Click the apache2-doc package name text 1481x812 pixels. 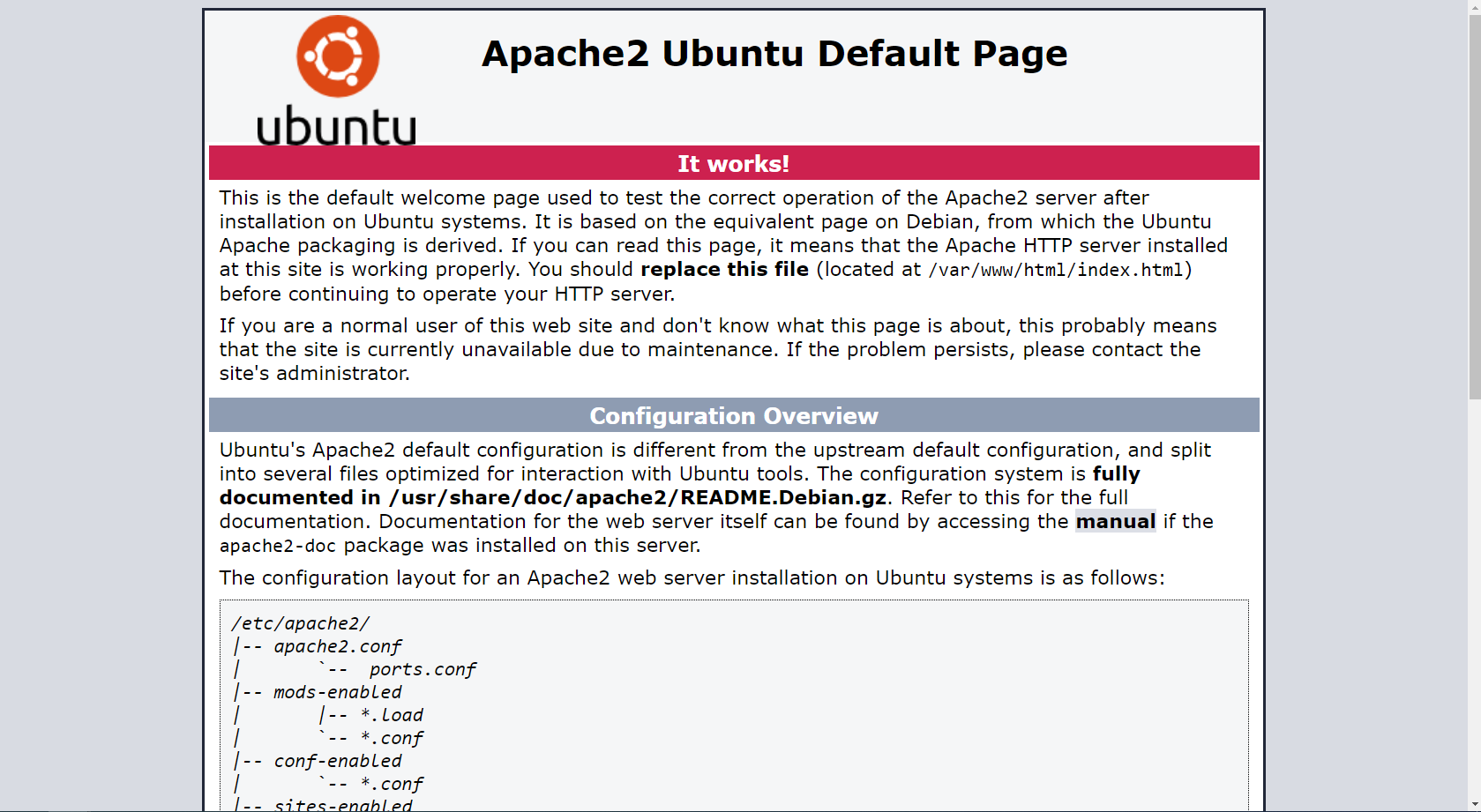[x=276, y=546]
